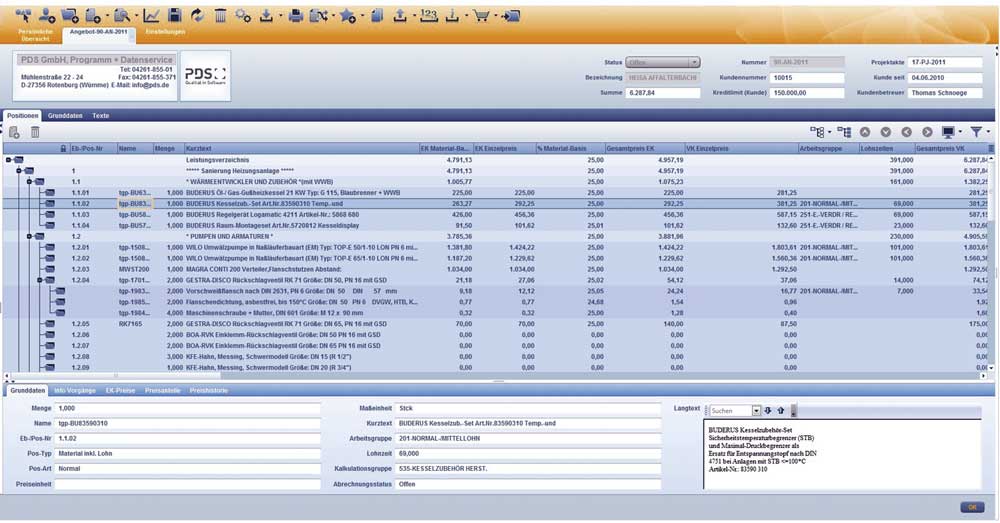Click the Langtext Suchen search field
This screenshot has width=1000, height=523.
pos(730,411)
